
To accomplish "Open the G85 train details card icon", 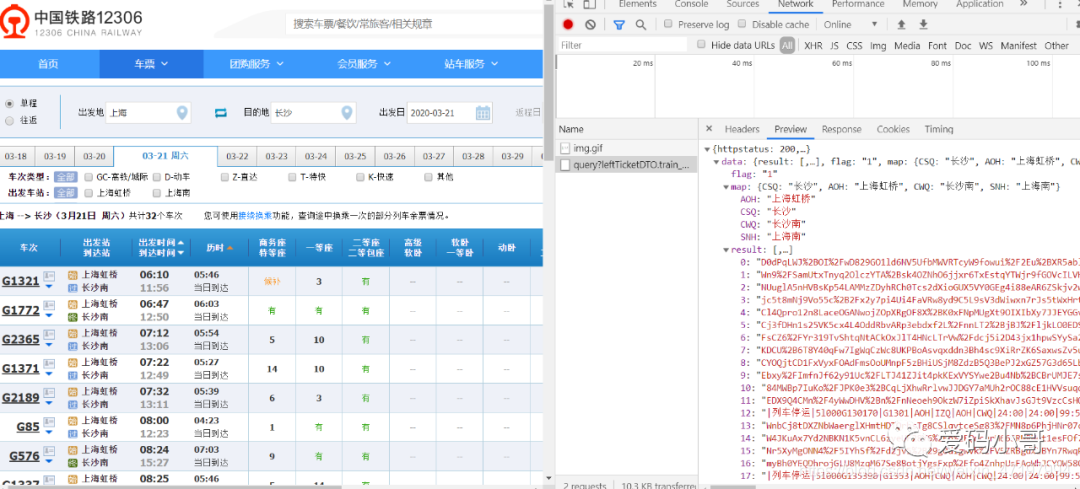I will click(49, 421).
